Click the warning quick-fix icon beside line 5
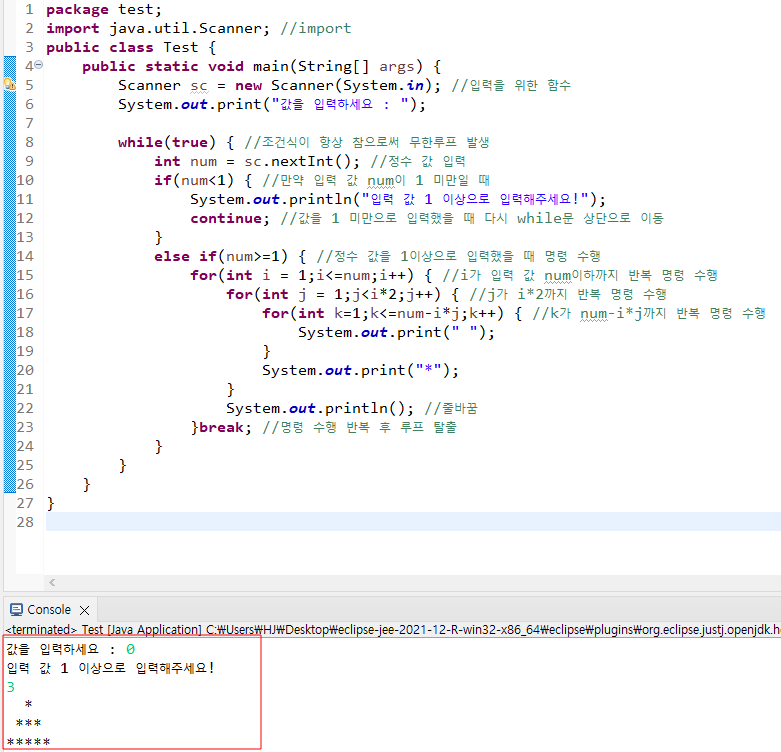781x752 pixels. click(9, 85)
